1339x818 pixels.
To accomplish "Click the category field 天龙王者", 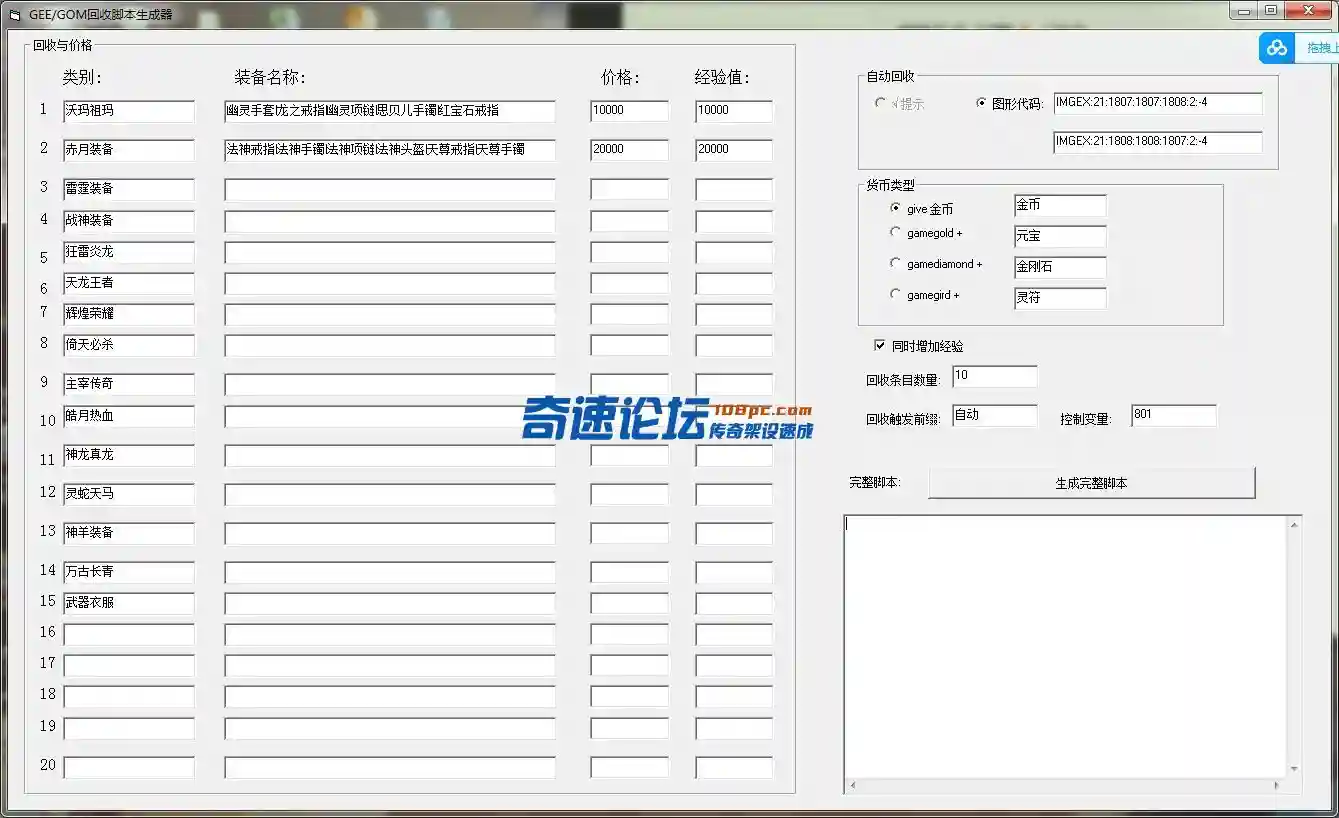I will [129, 283].
